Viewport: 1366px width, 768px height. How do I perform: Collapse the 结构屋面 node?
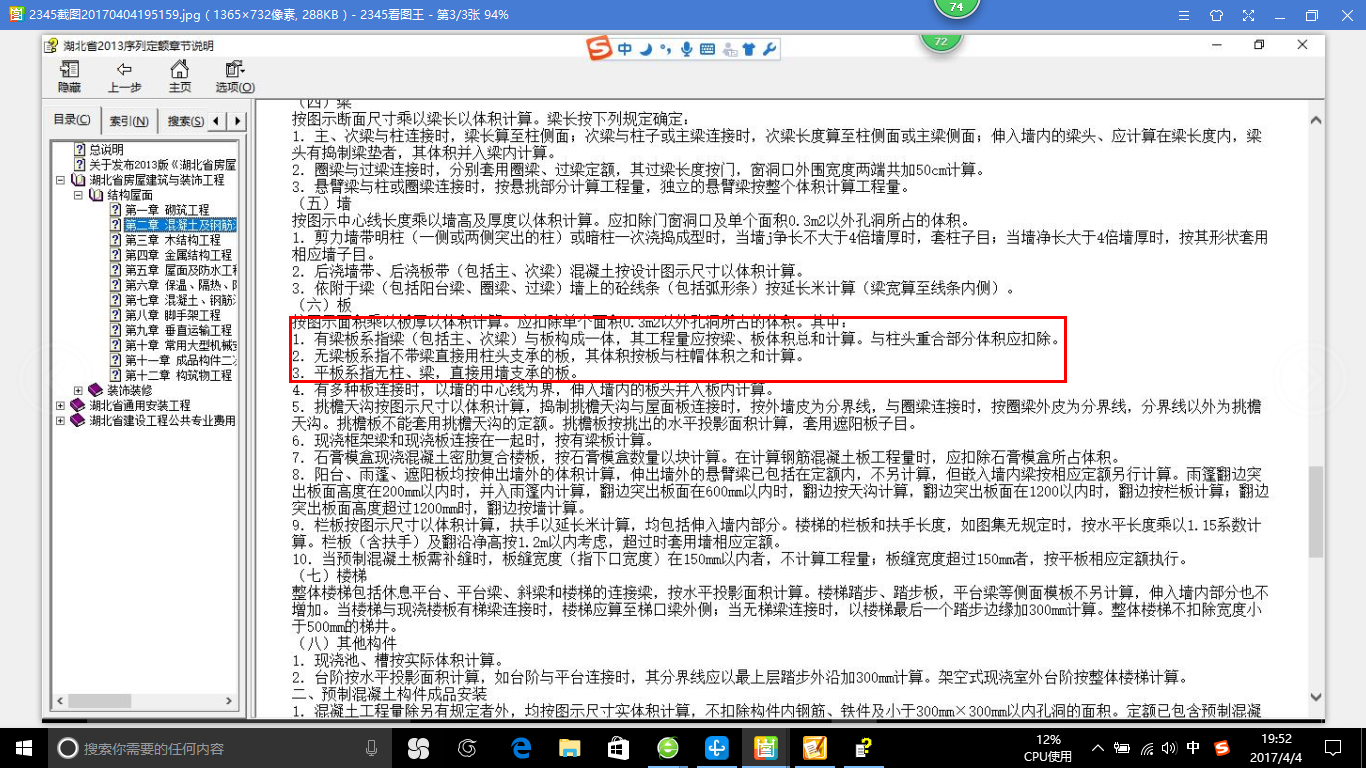[78, 195]
